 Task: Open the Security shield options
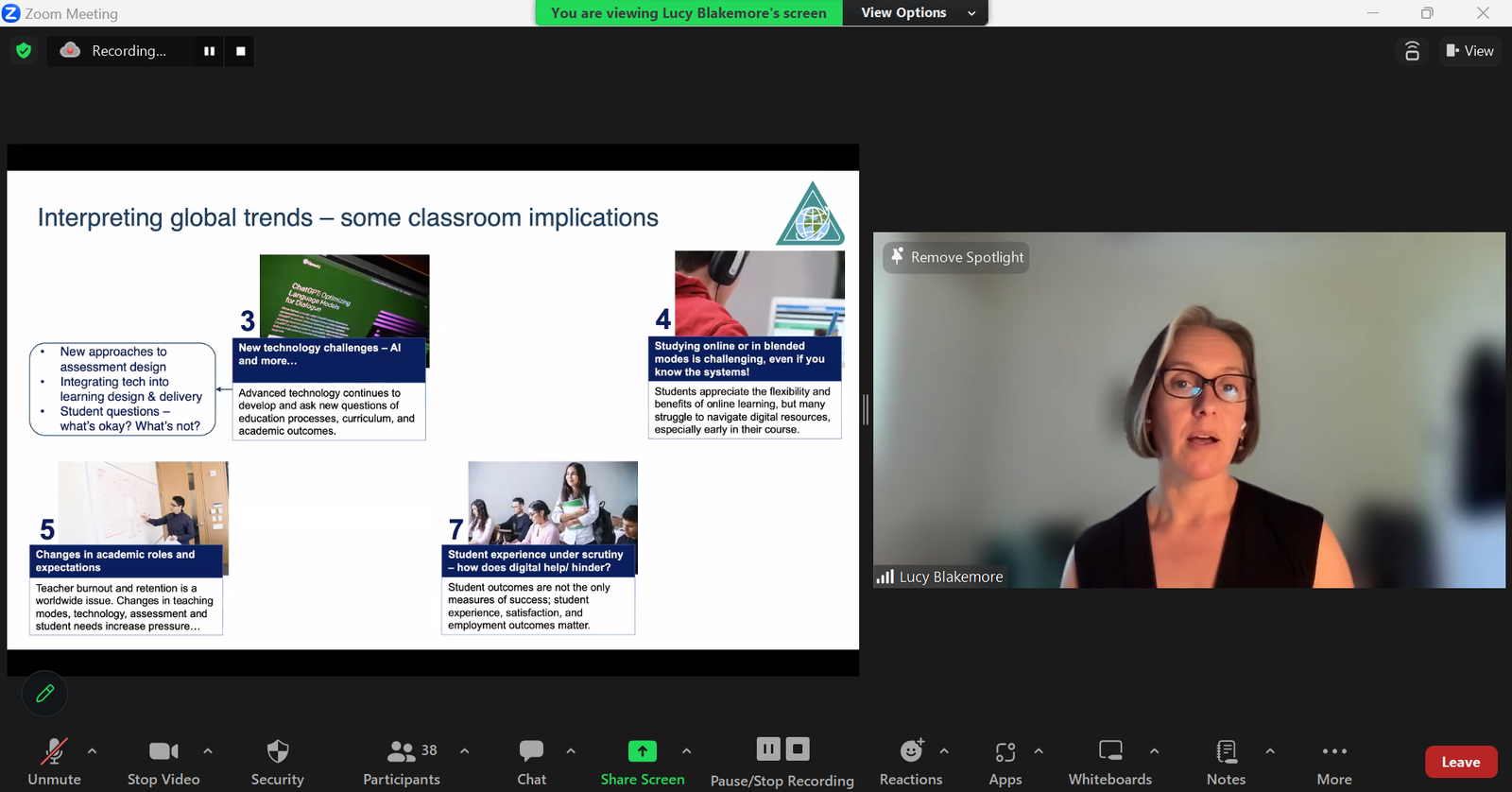[x=277, y=761]
